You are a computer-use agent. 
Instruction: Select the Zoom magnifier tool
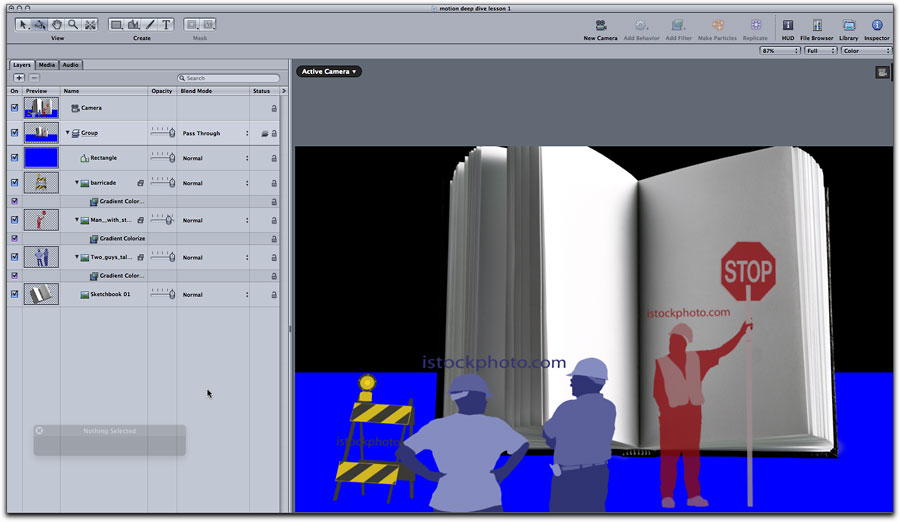pos(73,25)
